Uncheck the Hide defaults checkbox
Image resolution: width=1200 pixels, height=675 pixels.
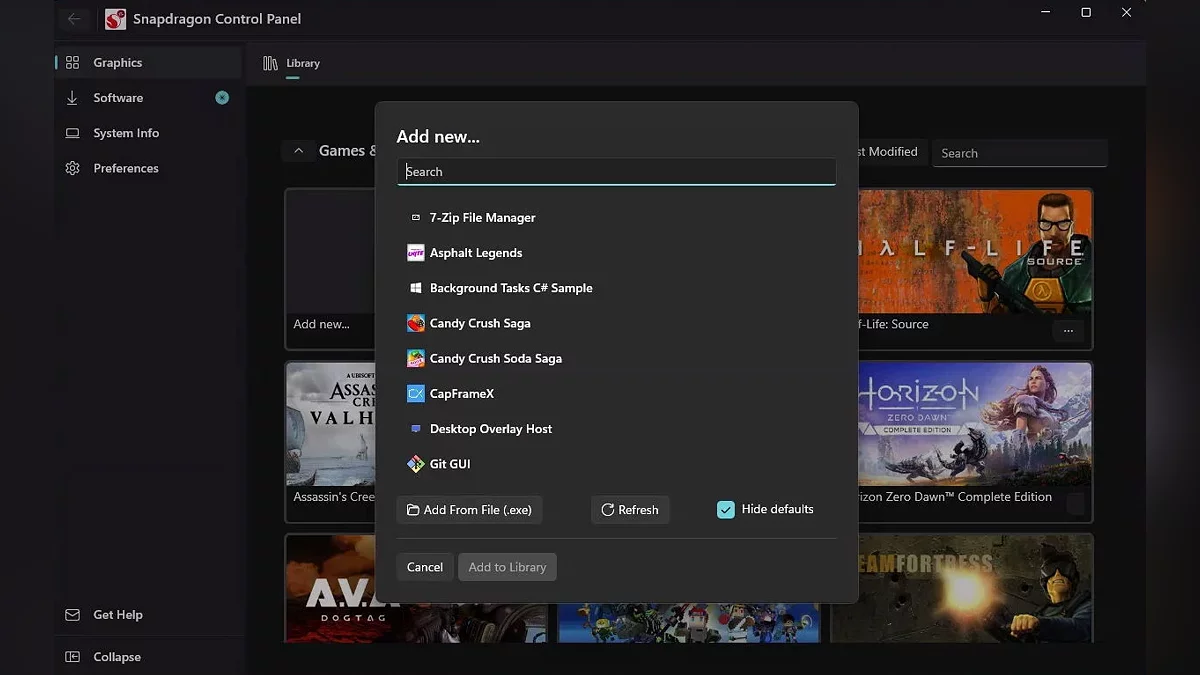[726, 510]
